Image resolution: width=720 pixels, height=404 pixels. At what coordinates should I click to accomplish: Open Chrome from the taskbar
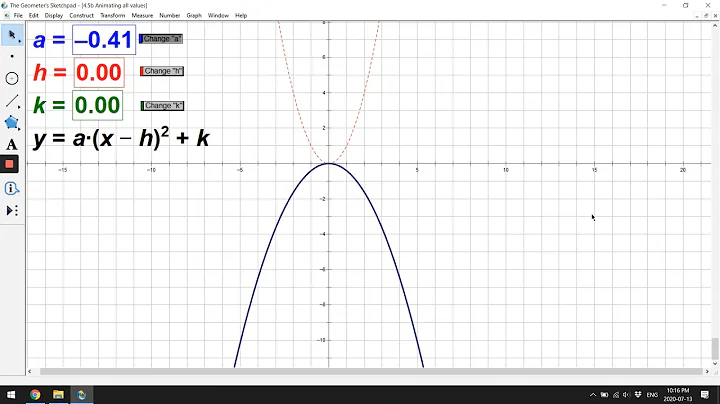[x=35, y=395]
